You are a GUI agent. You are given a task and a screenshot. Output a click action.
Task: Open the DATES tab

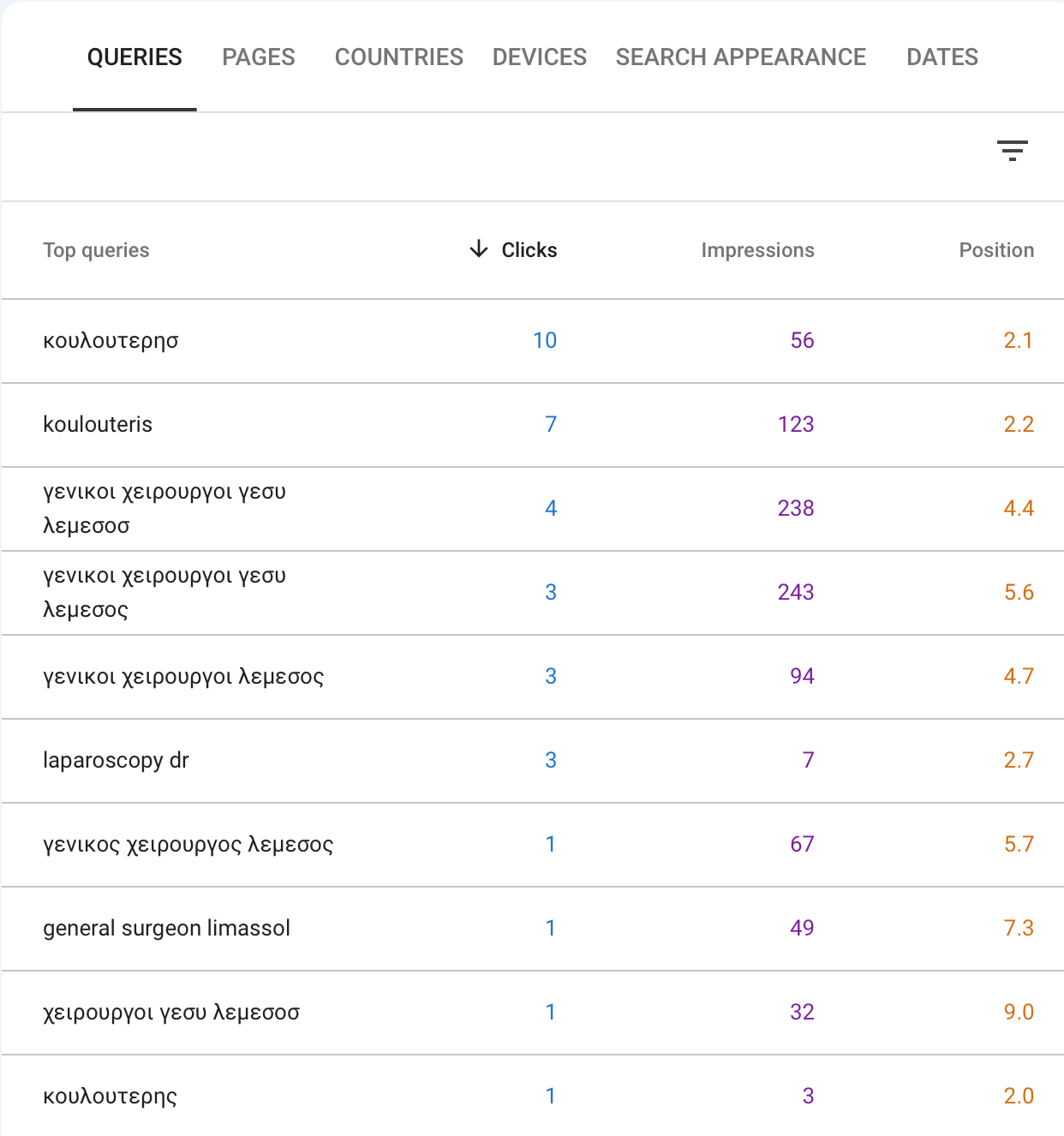coord(942,57)
